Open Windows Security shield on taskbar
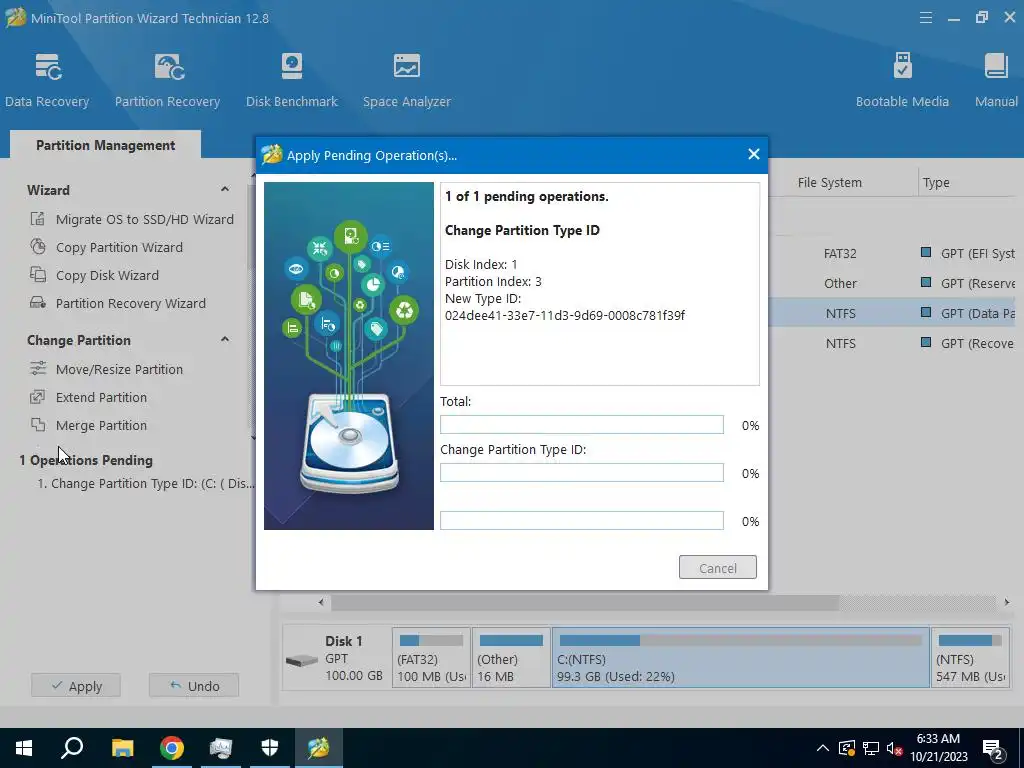The height and width of the screenshot is (768, 1024). click(x=270, y=748)
